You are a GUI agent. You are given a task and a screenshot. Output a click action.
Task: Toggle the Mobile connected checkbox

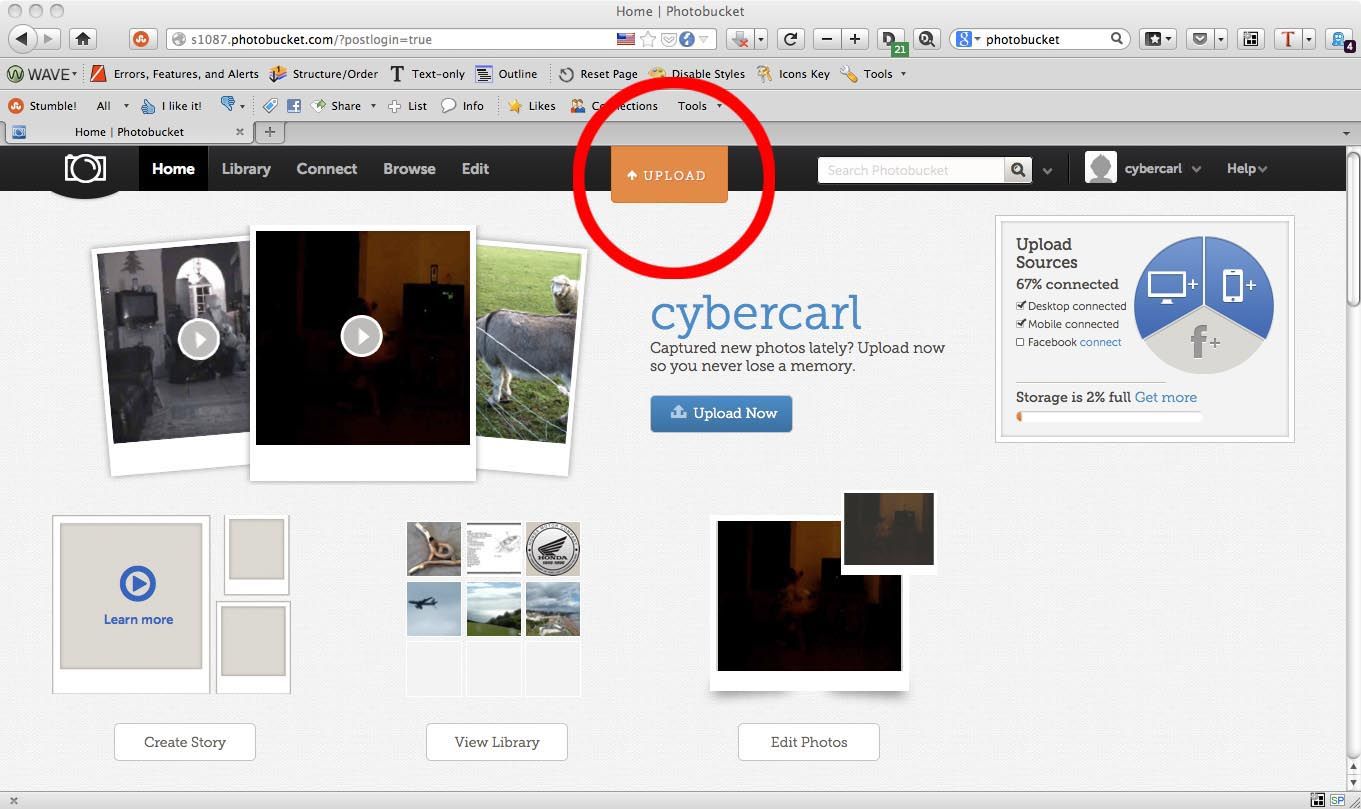click(1021, 324)
